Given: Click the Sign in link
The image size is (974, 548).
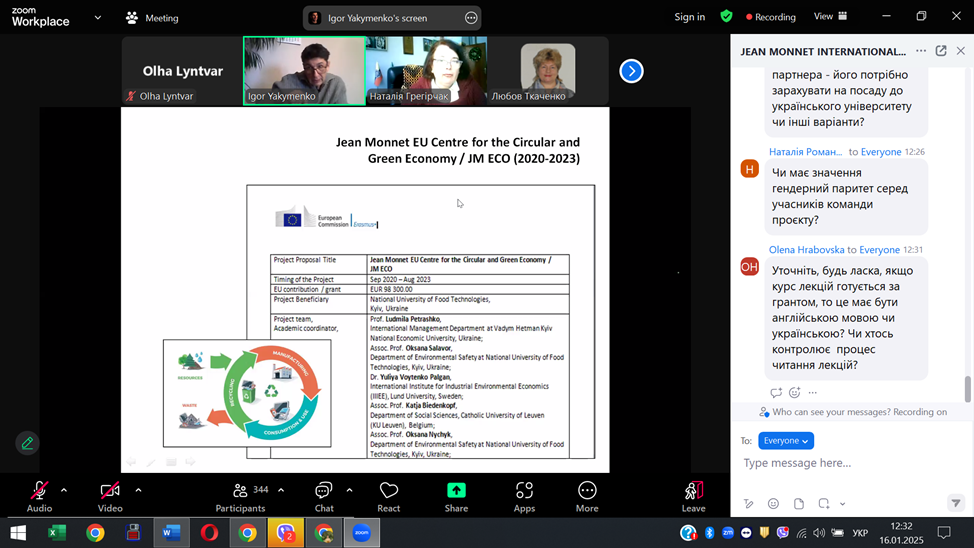Looking at the screenshot, I should coord(689,17).
